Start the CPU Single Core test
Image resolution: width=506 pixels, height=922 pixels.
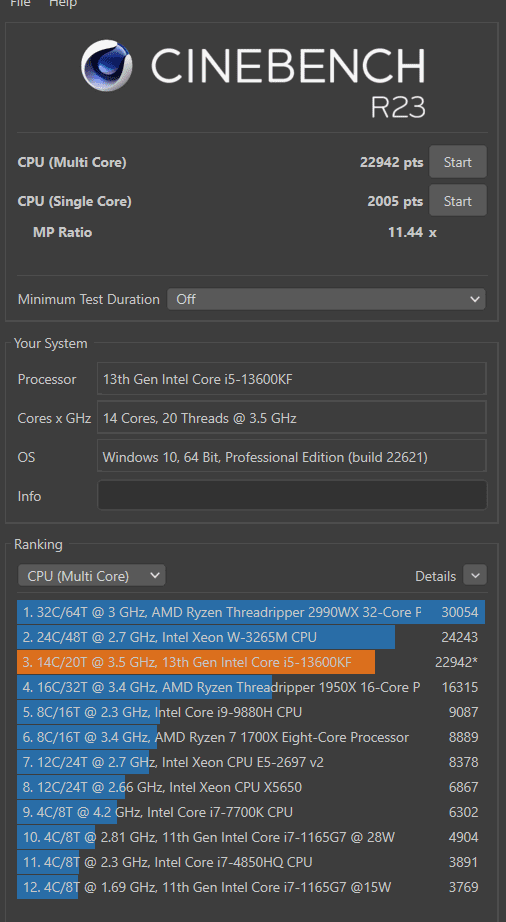[x=458, y=201]
